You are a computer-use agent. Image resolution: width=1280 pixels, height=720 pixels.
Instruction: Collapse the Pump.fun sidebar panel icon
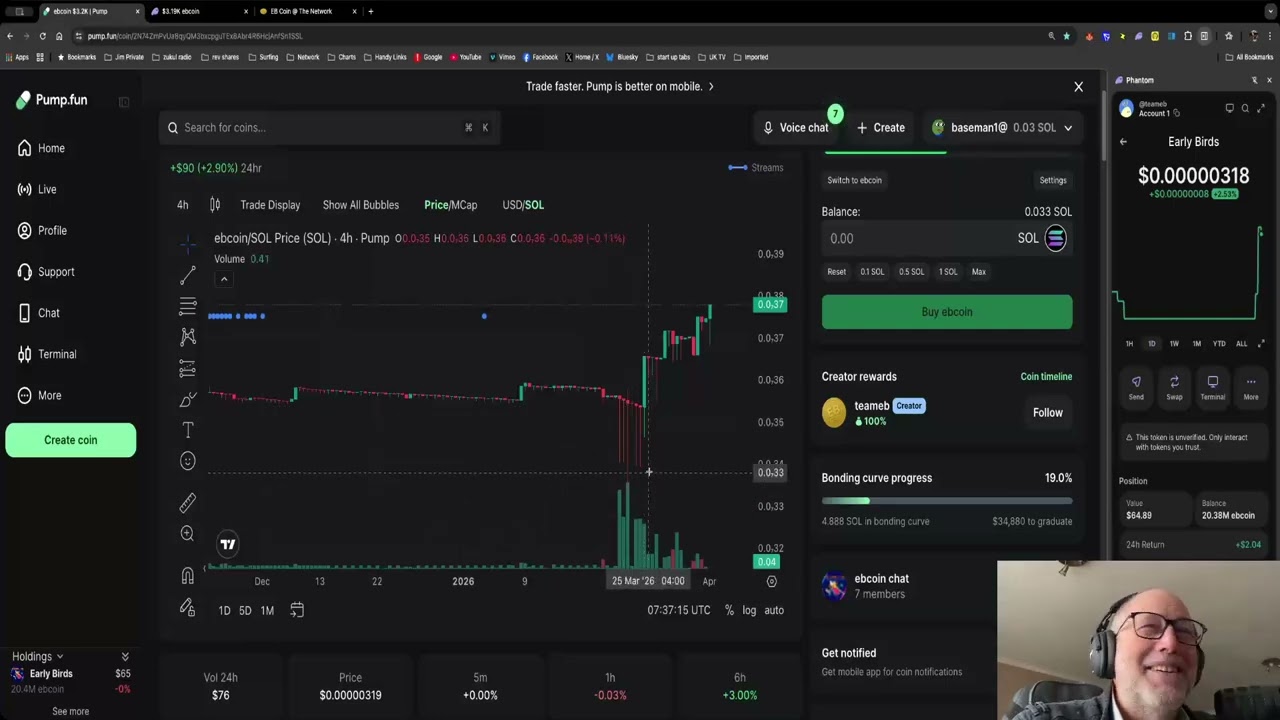pos(124,101)
